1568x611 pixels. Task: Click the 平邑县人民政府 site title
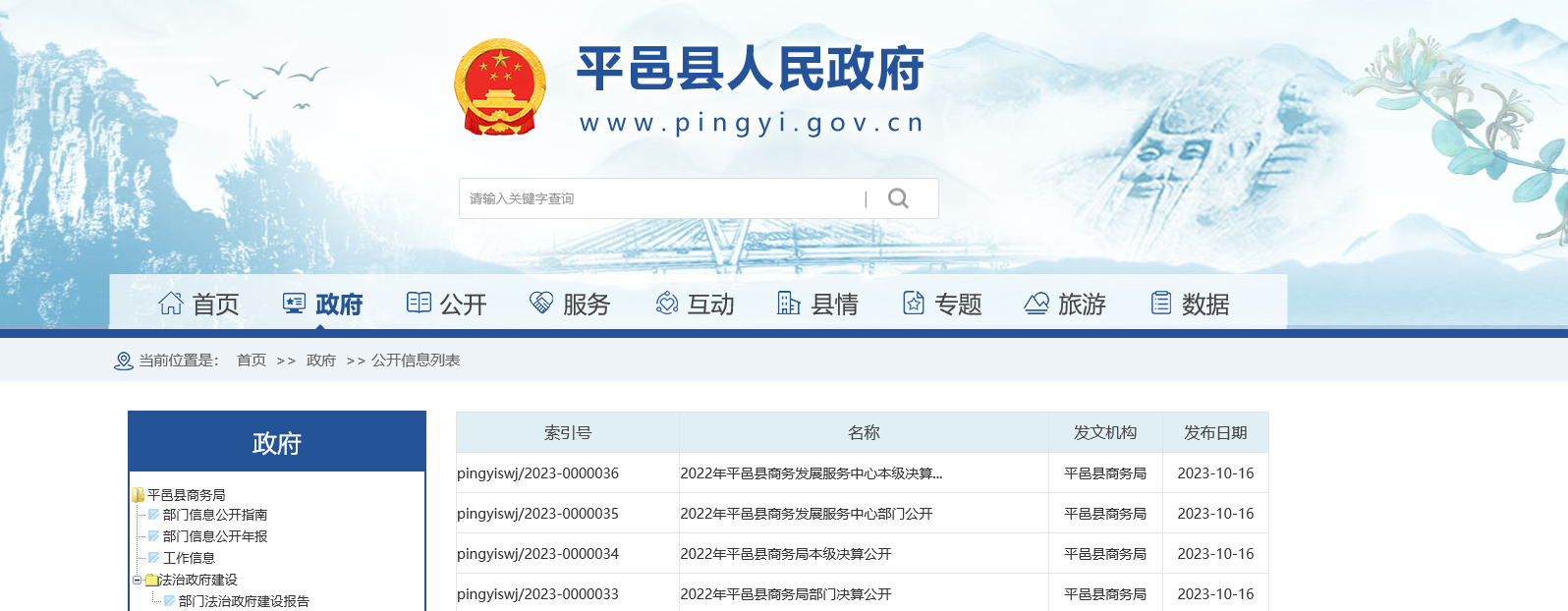click(750, 69)
